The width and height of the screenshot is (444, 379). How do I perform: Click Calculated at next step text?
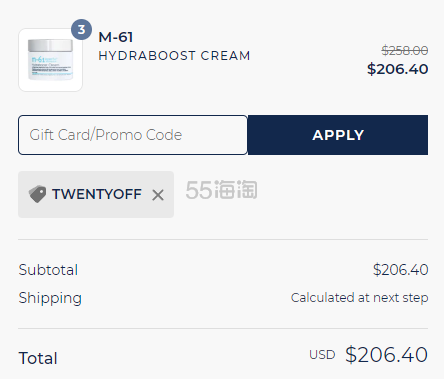pos(359,298)
